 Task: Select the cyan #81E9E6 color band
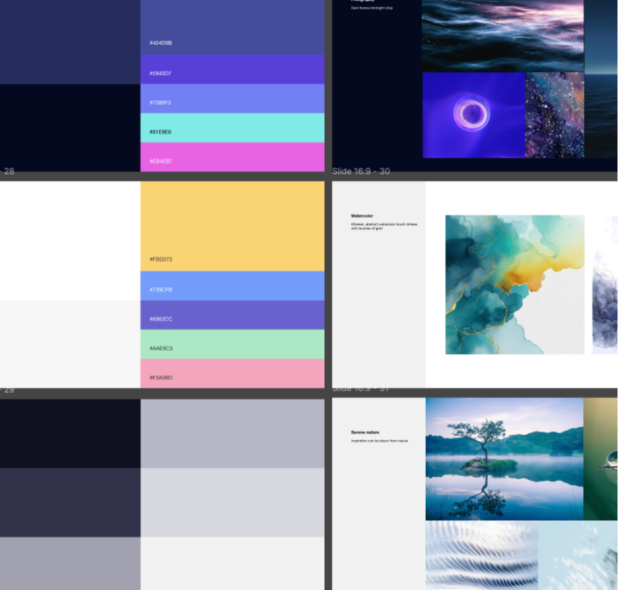pyautogui.click(x=233, y=128)
